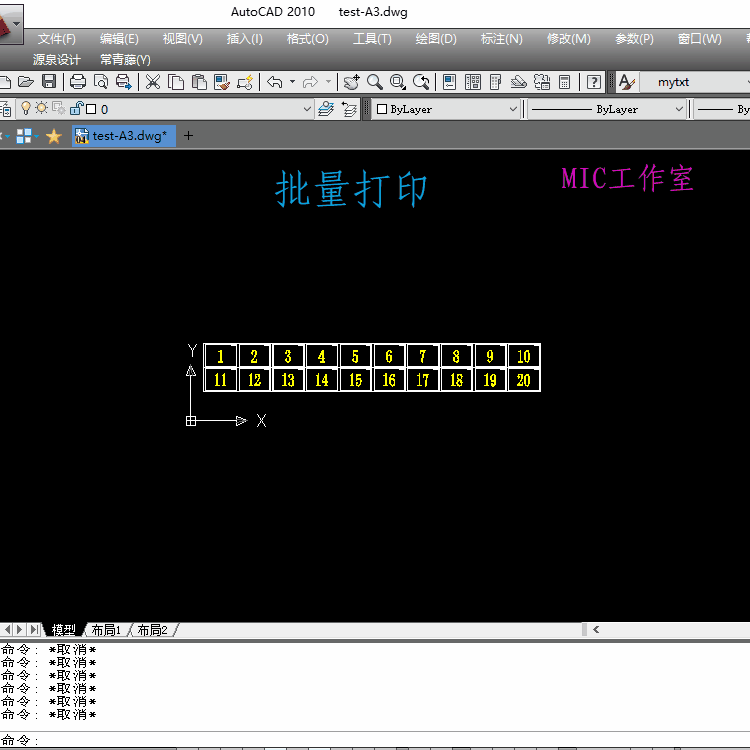Click the layer 0 white color swatch
Image resolution: width=750 pixels, height=750 pixels.
click(x=91, y=109)
